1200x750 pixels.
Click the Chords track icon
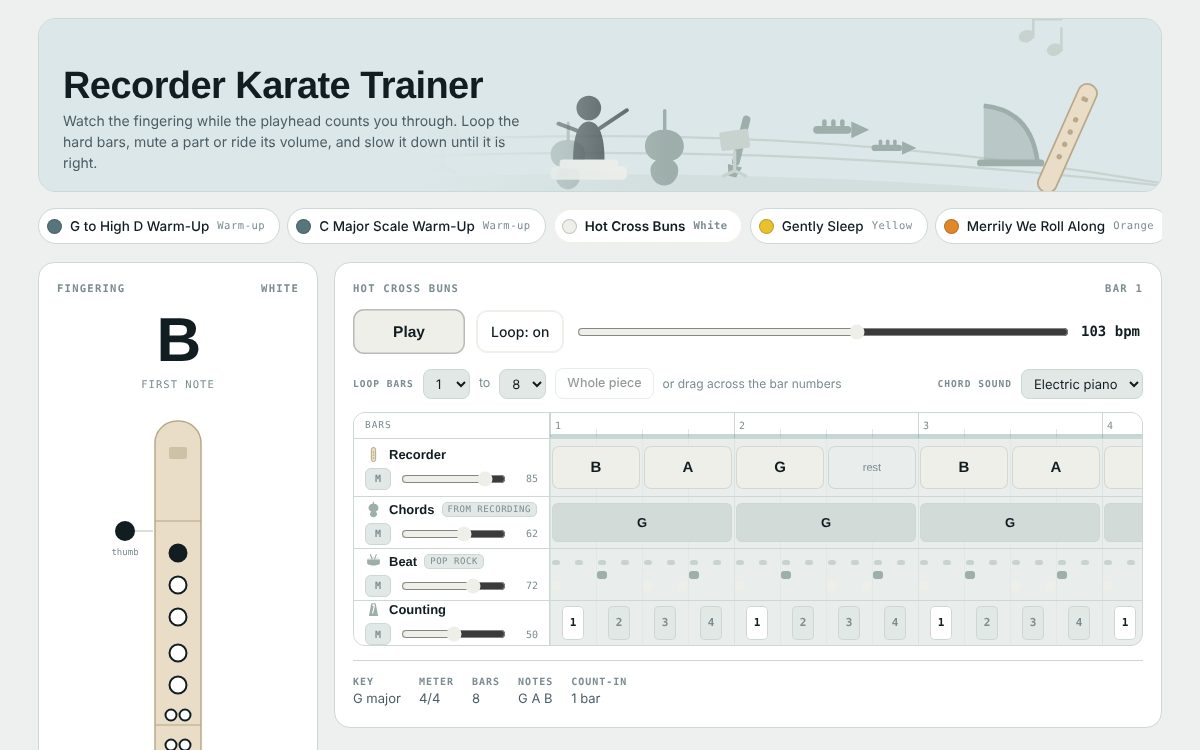[373, 509]
